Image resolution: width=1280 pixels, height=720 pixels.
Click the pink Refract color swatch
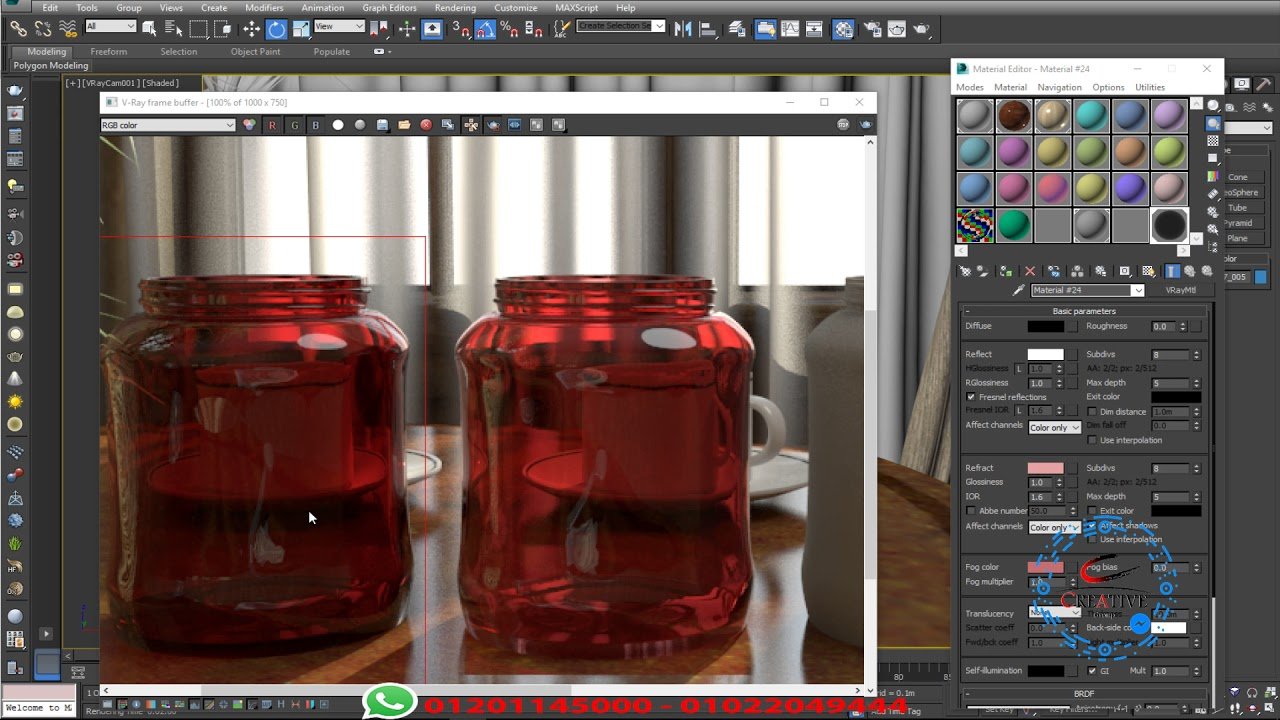pos(1045,468)
